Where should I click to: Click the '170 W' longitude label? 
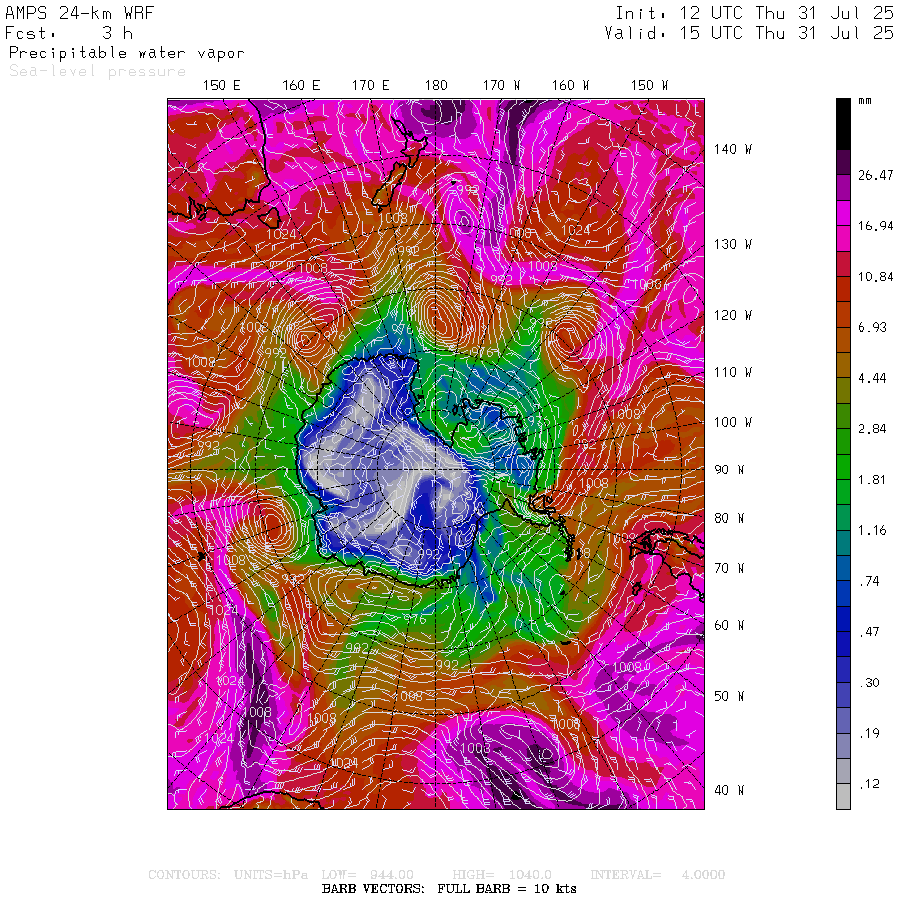point(502,86)
